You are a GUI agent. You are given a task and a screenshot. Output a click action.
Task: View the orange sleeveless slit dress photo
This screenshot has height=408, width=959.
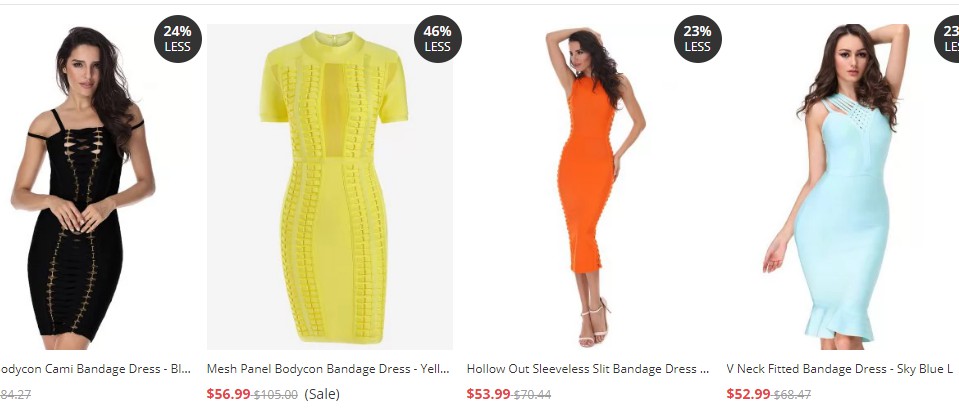[590, 187]
